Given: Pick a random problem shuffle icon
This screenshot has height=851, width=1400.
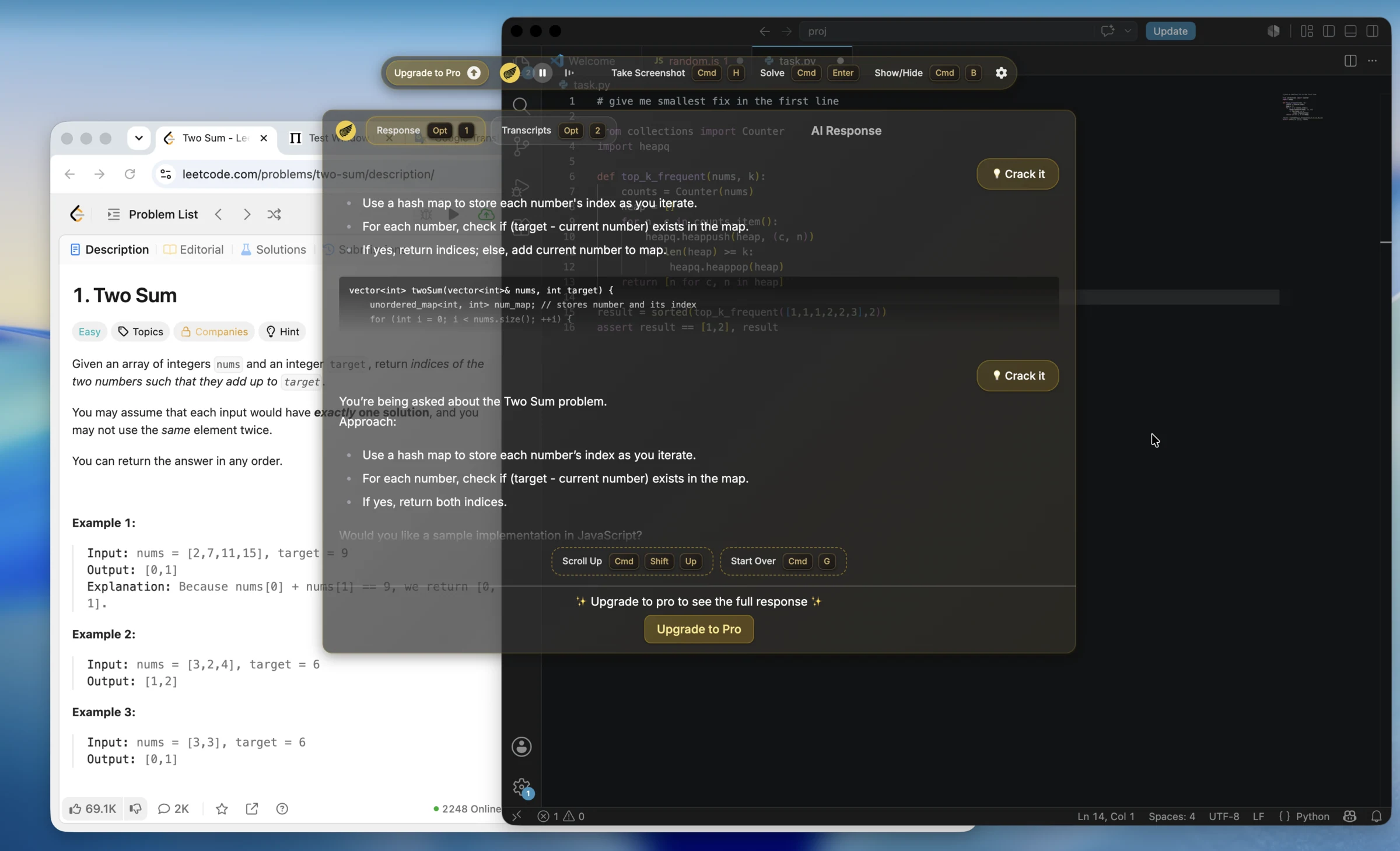Looking at the screenshot, I should [274, 214].
